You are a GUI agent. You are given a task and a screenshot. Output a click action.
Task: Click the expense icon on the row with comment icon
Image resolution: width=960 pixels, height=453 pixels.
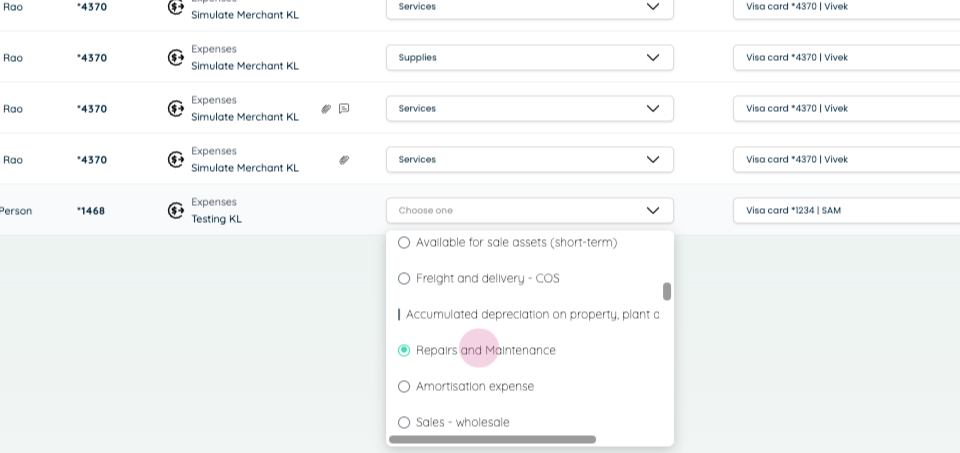[176, 108]
